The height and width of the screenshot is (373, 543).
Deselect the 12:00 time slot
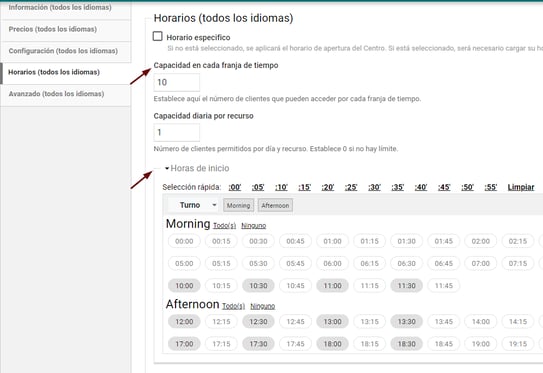pyautogui.click(x=184, y=322)
